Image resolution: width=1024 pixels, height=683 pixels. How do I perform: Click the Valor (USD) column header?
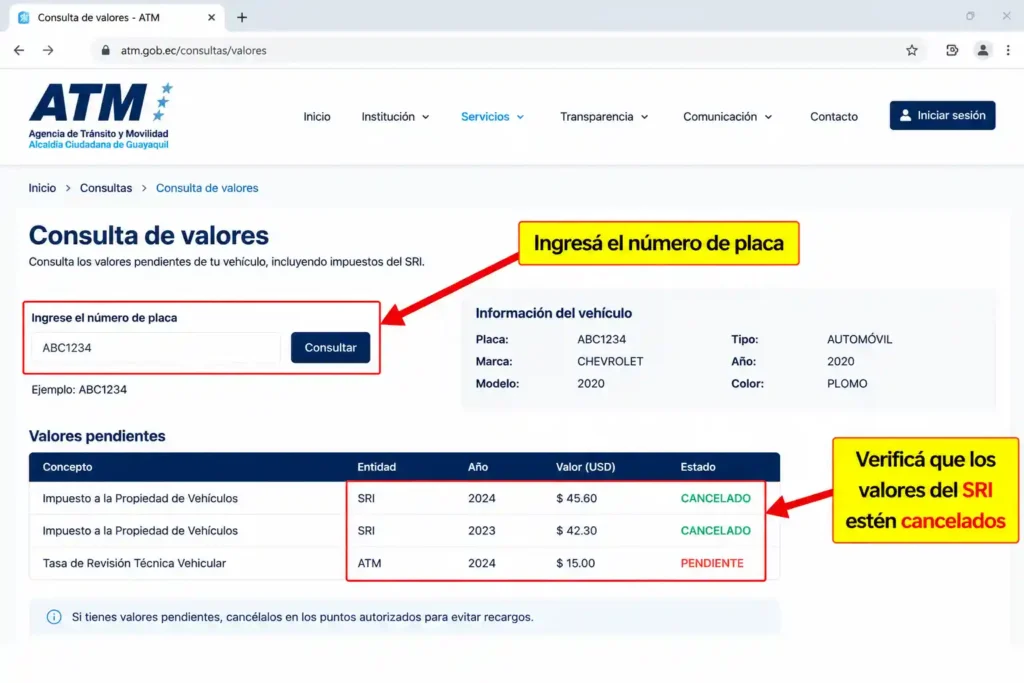(586, 467)
